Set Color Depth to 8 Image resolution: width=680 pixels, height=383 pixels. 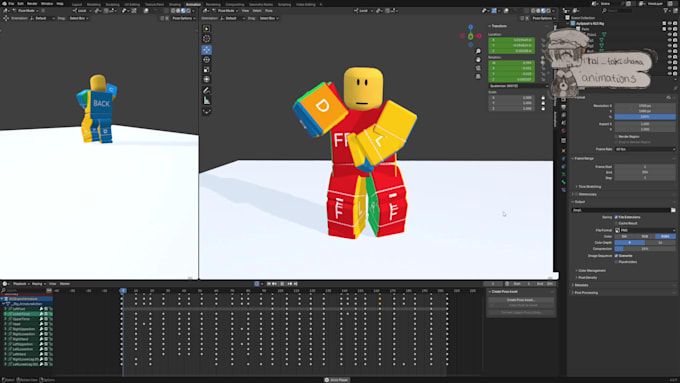point(630,242)
